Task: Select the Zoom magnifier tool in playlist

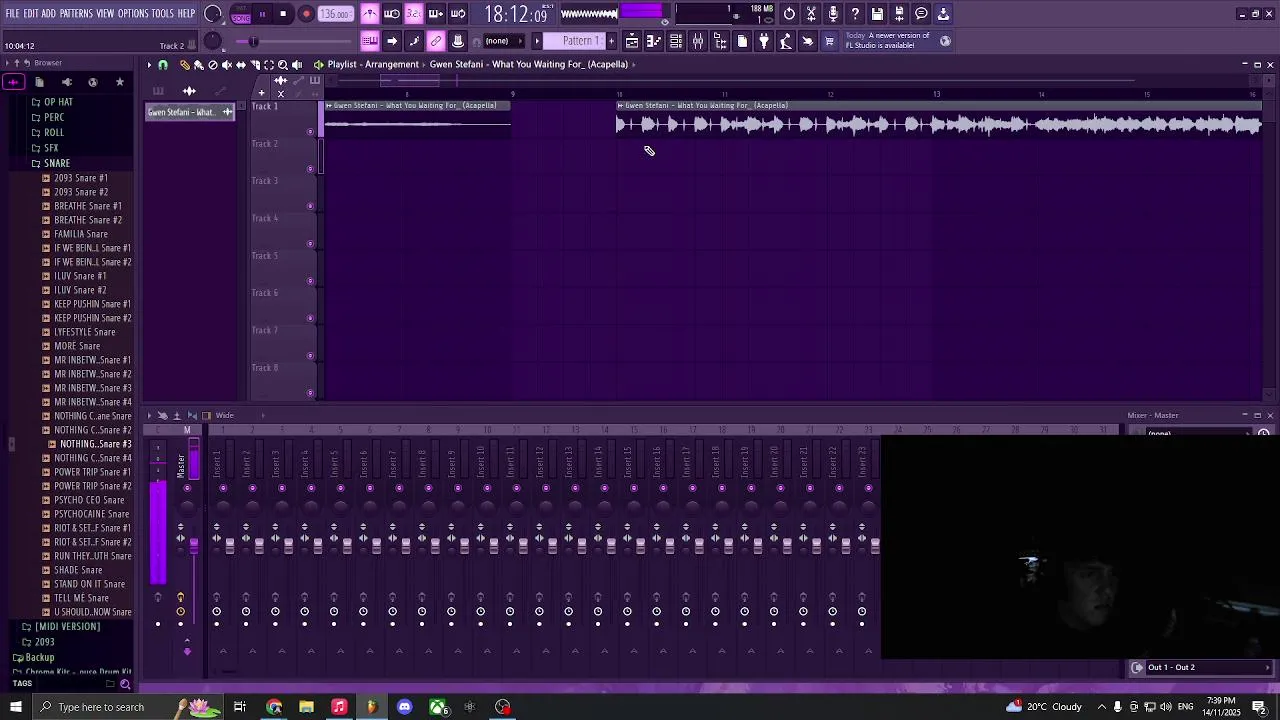Action: [282, 64]
